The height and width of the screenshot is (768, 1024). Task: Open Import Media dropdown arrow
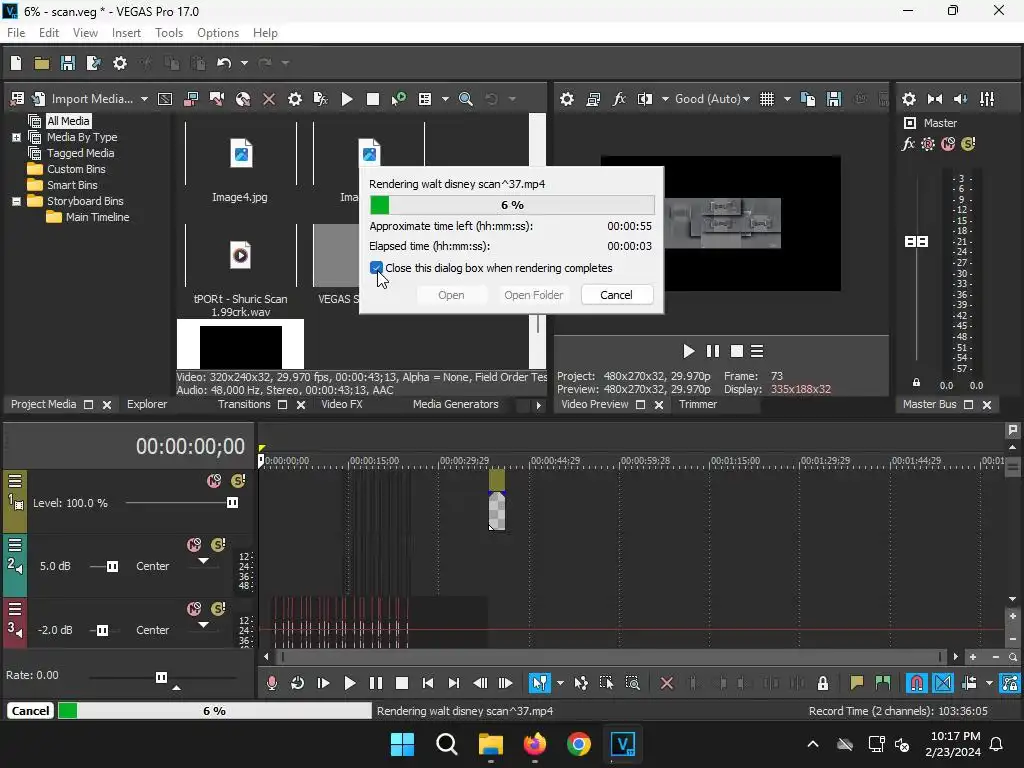(x=144, y=99)
